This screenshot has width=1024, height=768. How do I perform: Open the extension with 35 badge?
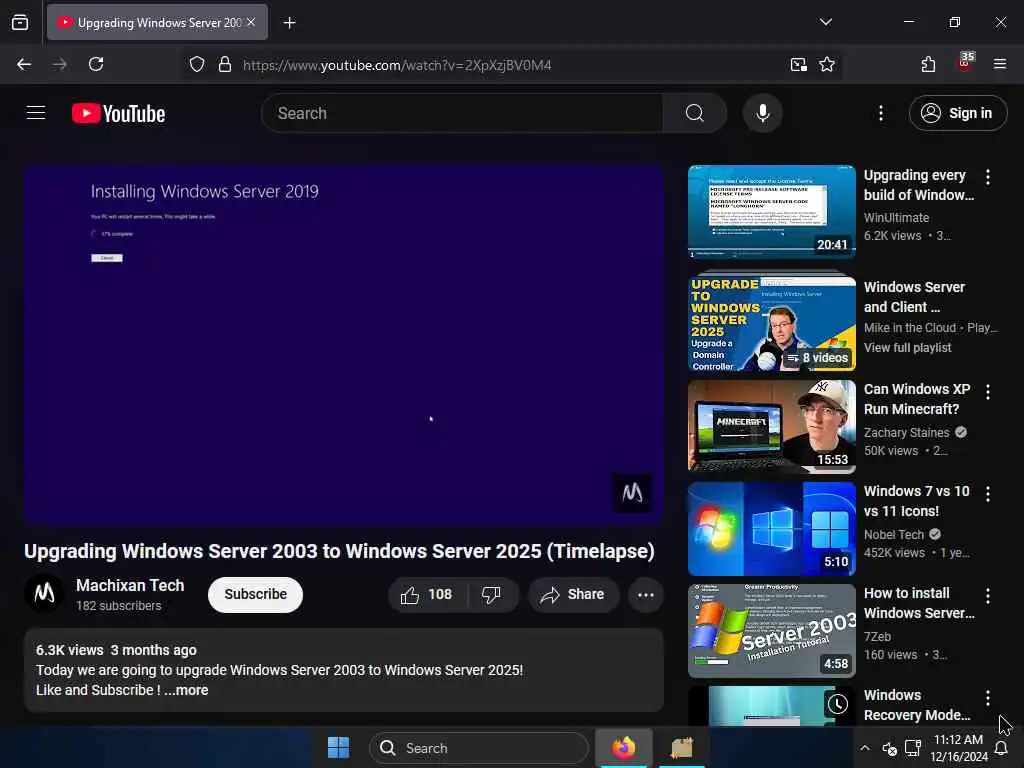click(965, 63)
